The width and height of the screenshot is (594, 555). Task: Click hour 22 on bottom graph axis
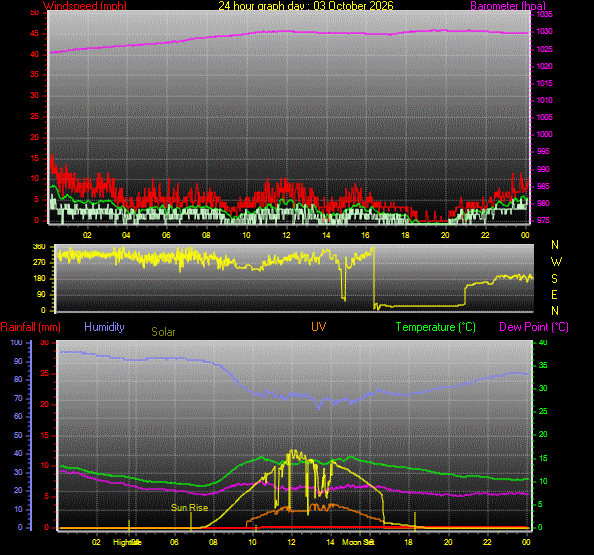click(487, 542)
